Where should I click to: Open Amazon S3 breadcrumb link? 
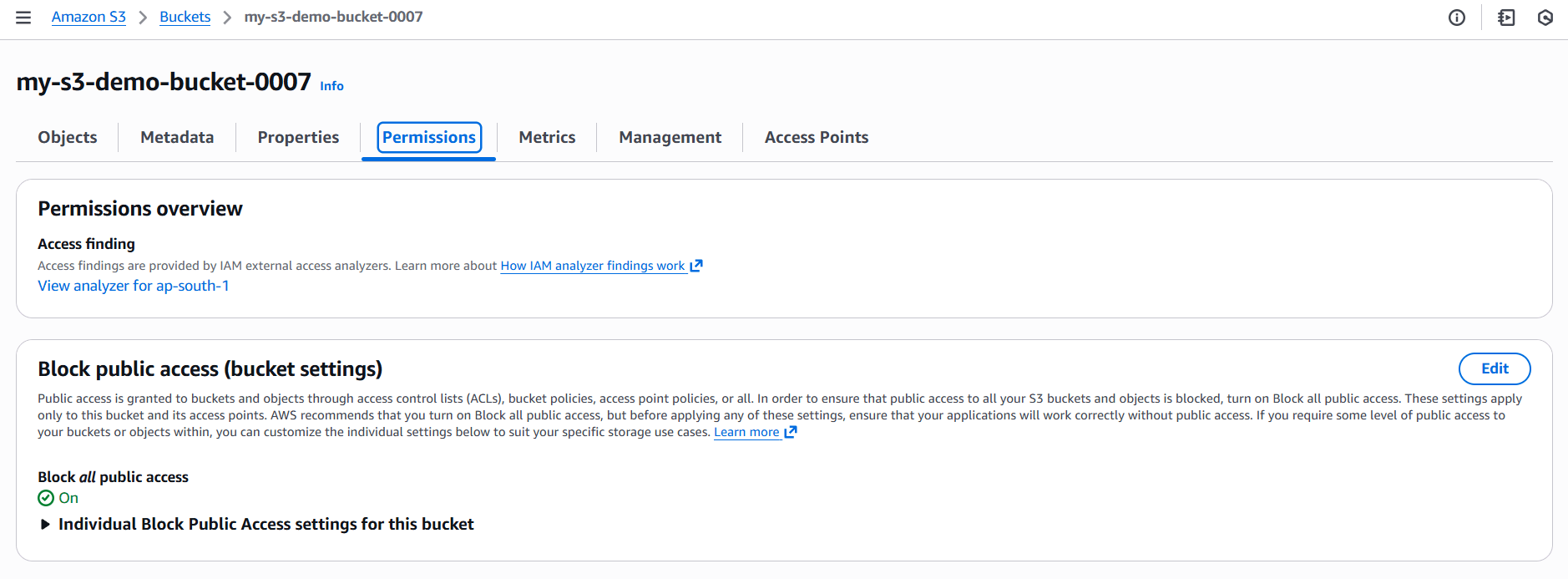(x=89, y=17)
